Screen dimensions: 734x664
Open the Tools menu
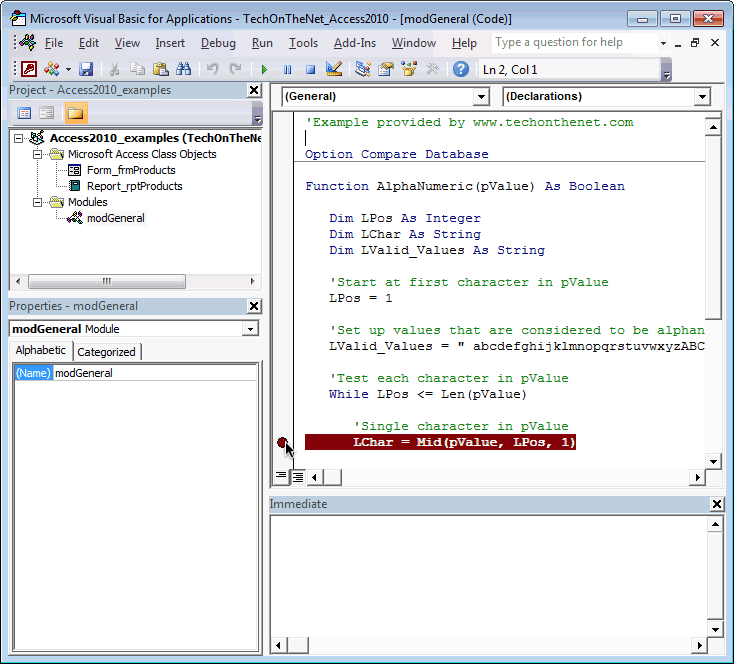pos(303,43)
